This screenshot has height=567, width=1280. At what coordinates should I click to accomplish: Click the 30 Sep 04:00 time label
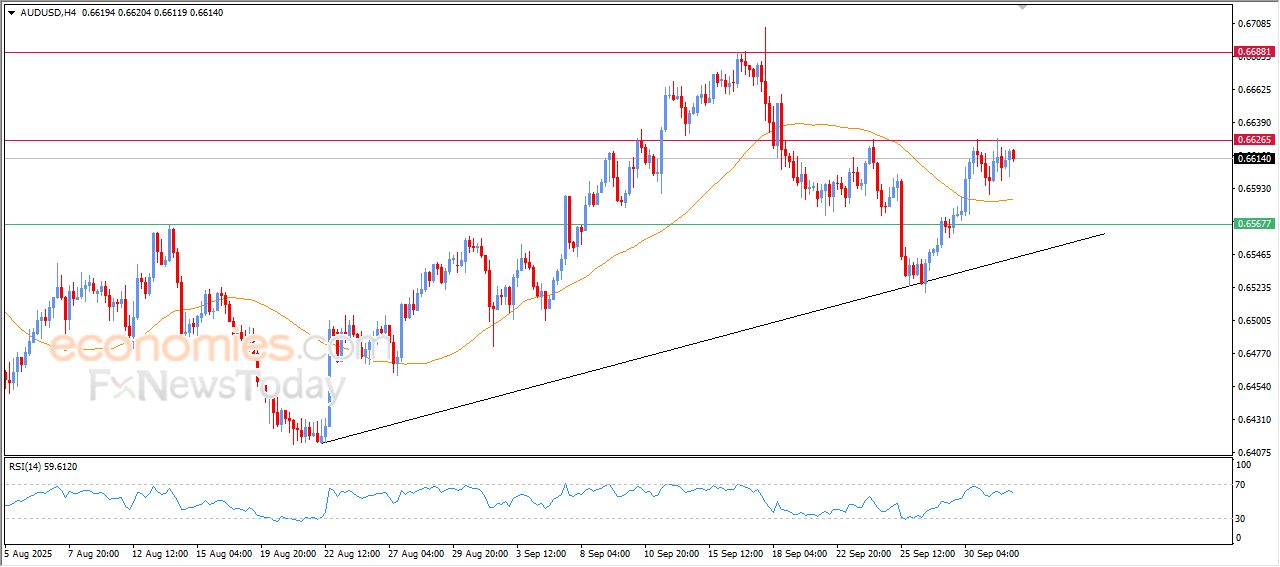pos(991,553)
